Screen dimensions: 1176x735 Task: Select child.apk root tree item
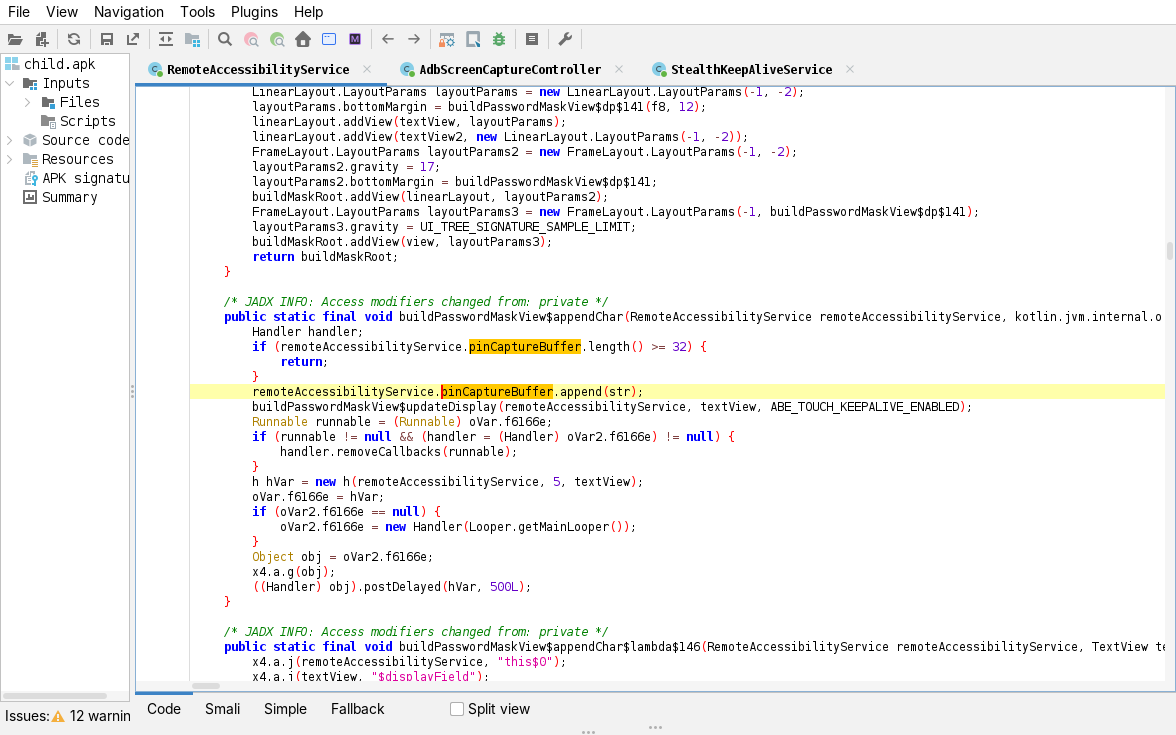(x=59, y=64)
